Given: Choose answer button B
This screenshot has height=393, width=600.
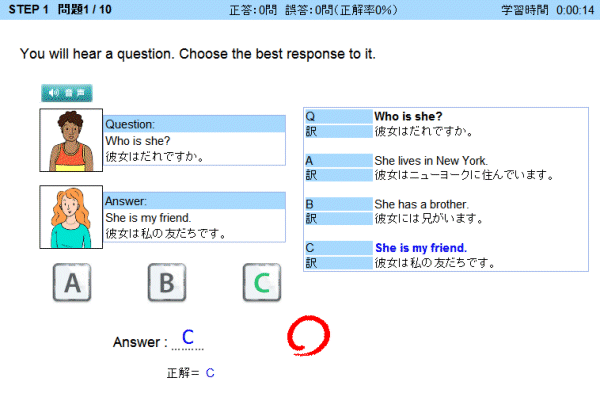Looking at the screenshot, I should click(x=167, y=282).
